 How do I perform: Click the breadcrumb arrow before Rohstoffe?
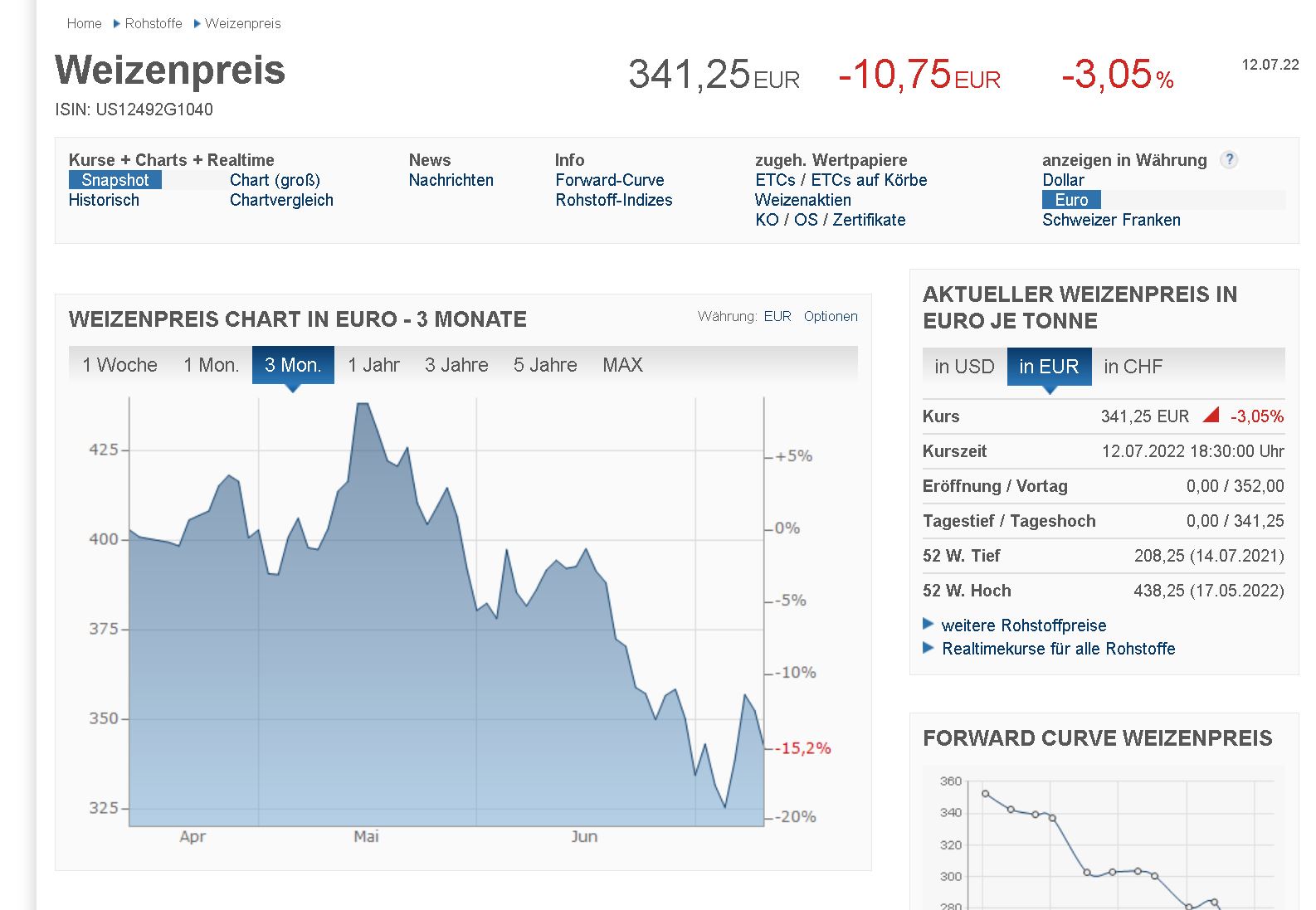click(x=117, y=24)
